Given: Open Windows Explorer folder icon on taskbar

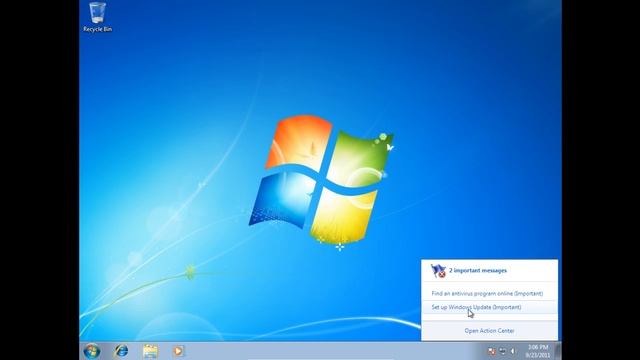Looking at the screenshot, I should (150, 351).
